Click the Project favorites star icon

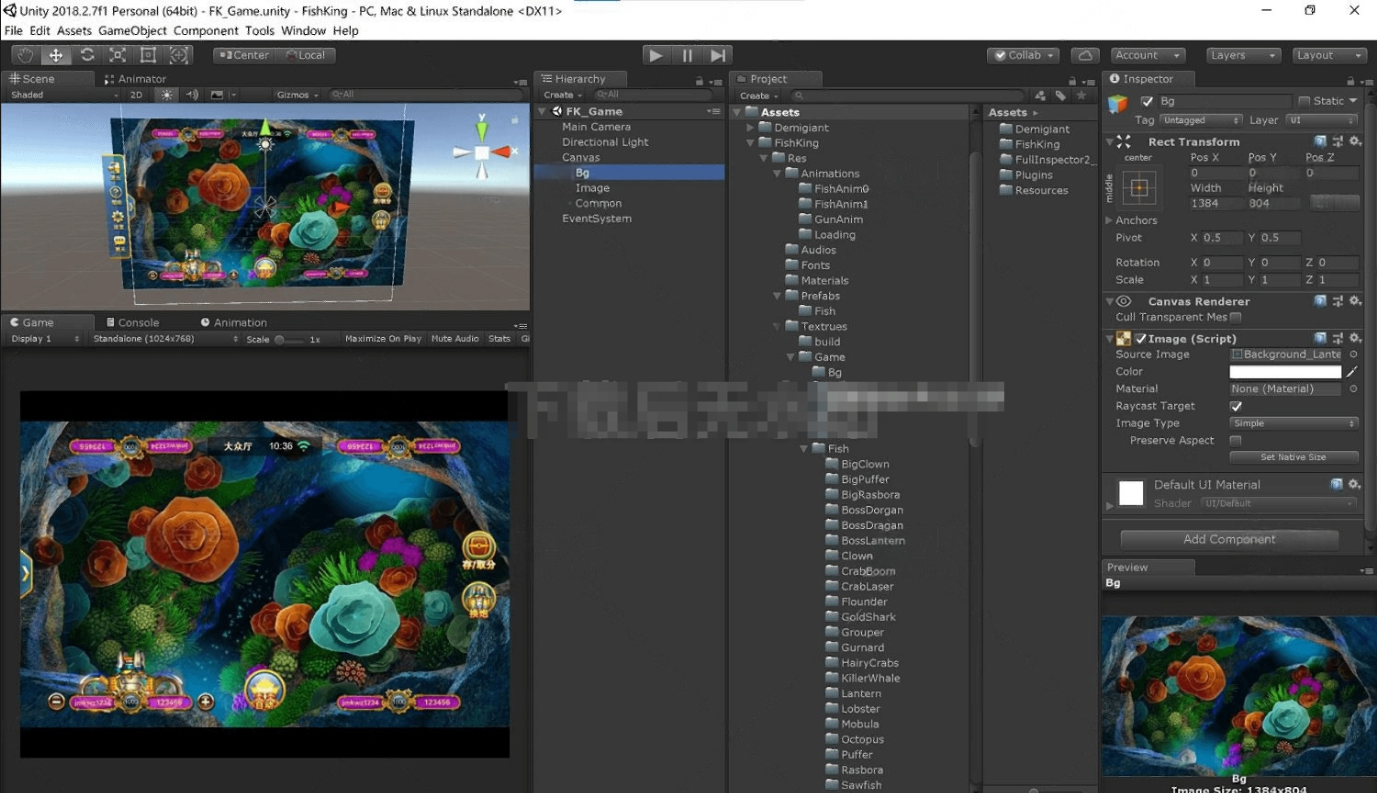tap(1081, 95)
